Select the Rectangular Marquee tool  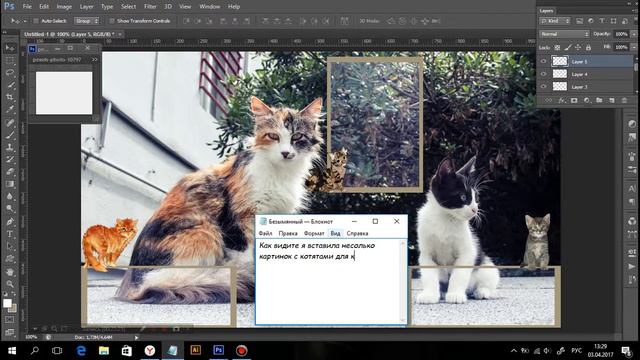click(10, 61)
